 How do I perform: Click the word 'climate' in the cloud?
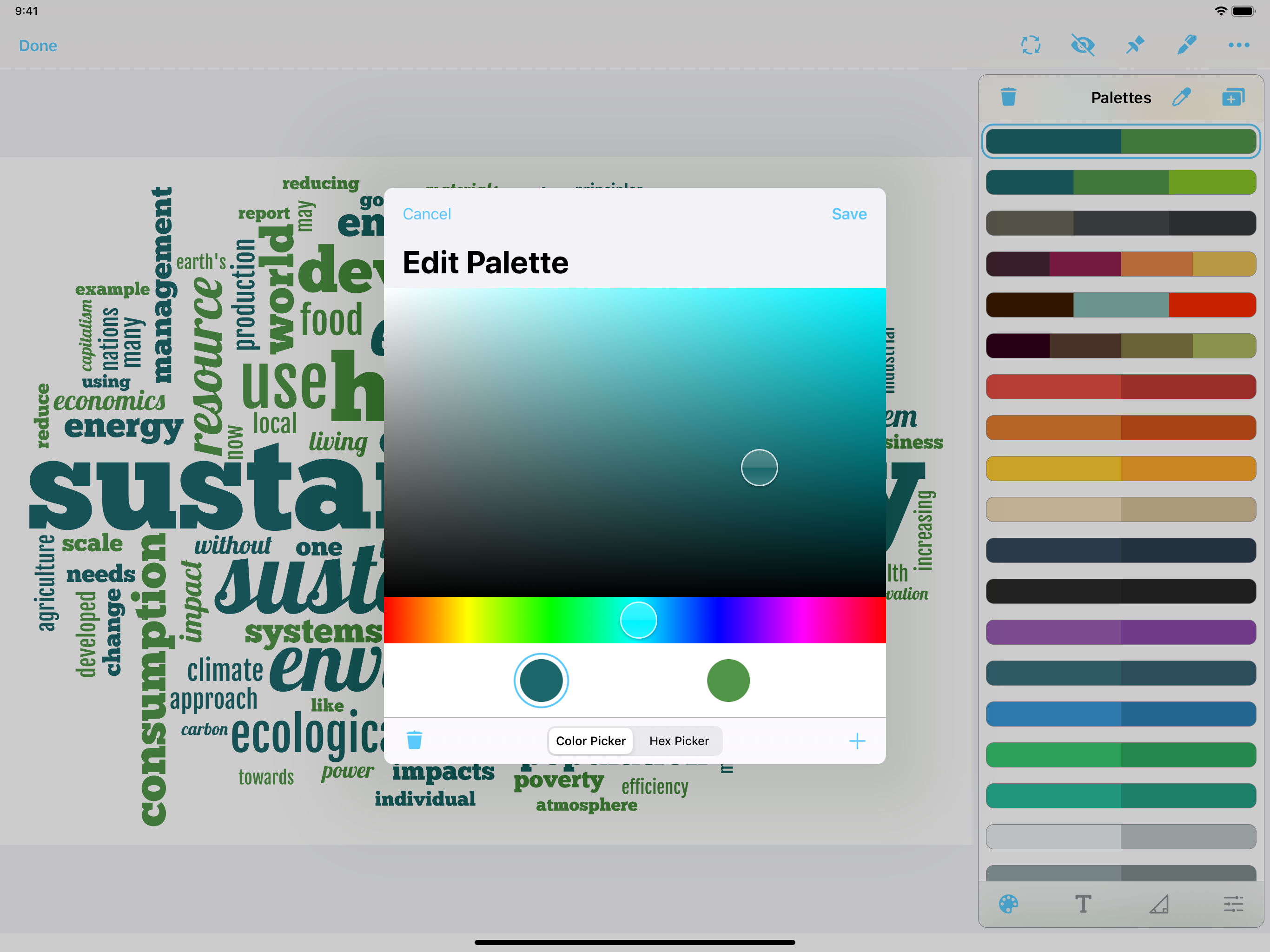(225, 670)
